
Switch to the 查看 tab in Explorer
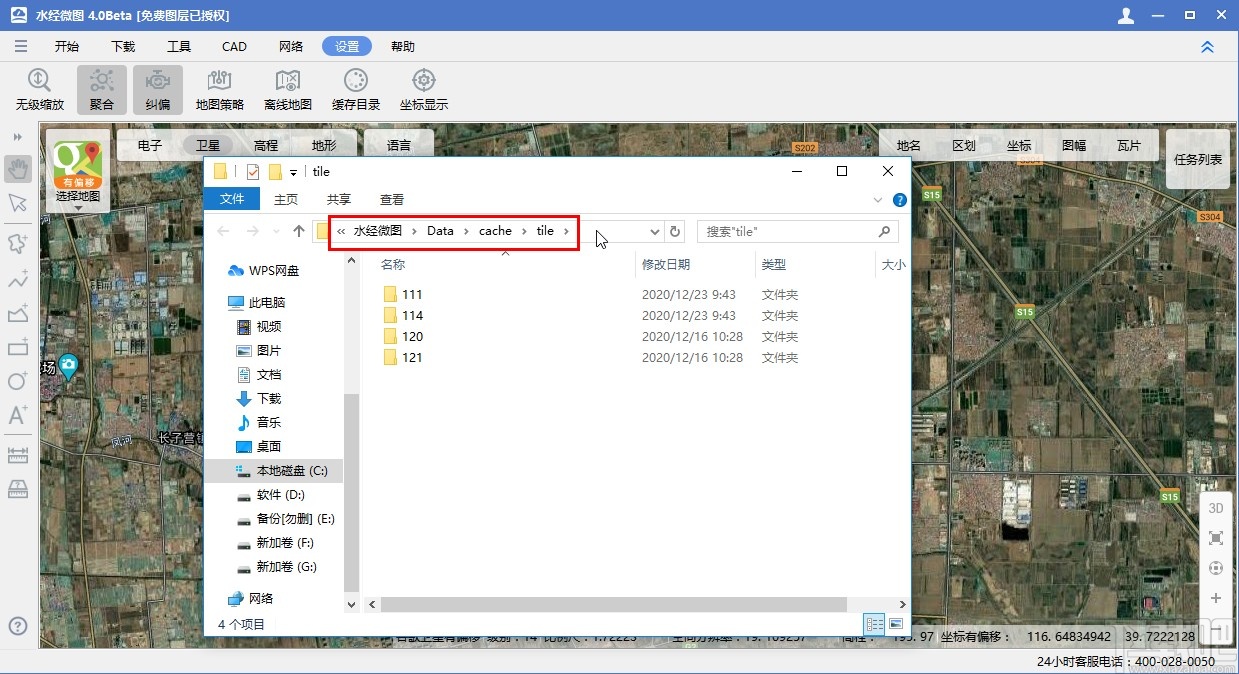click(392, 199)
